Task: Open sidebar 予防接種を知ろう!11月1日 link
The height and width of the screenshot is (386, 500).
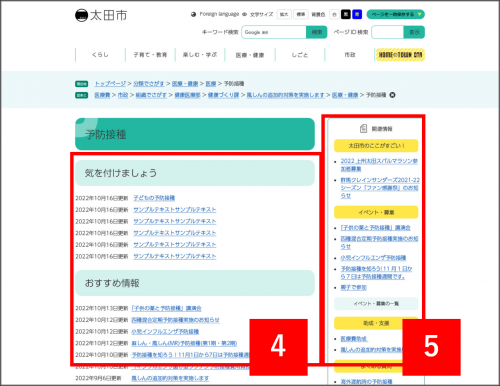Action: pos(376,273)
